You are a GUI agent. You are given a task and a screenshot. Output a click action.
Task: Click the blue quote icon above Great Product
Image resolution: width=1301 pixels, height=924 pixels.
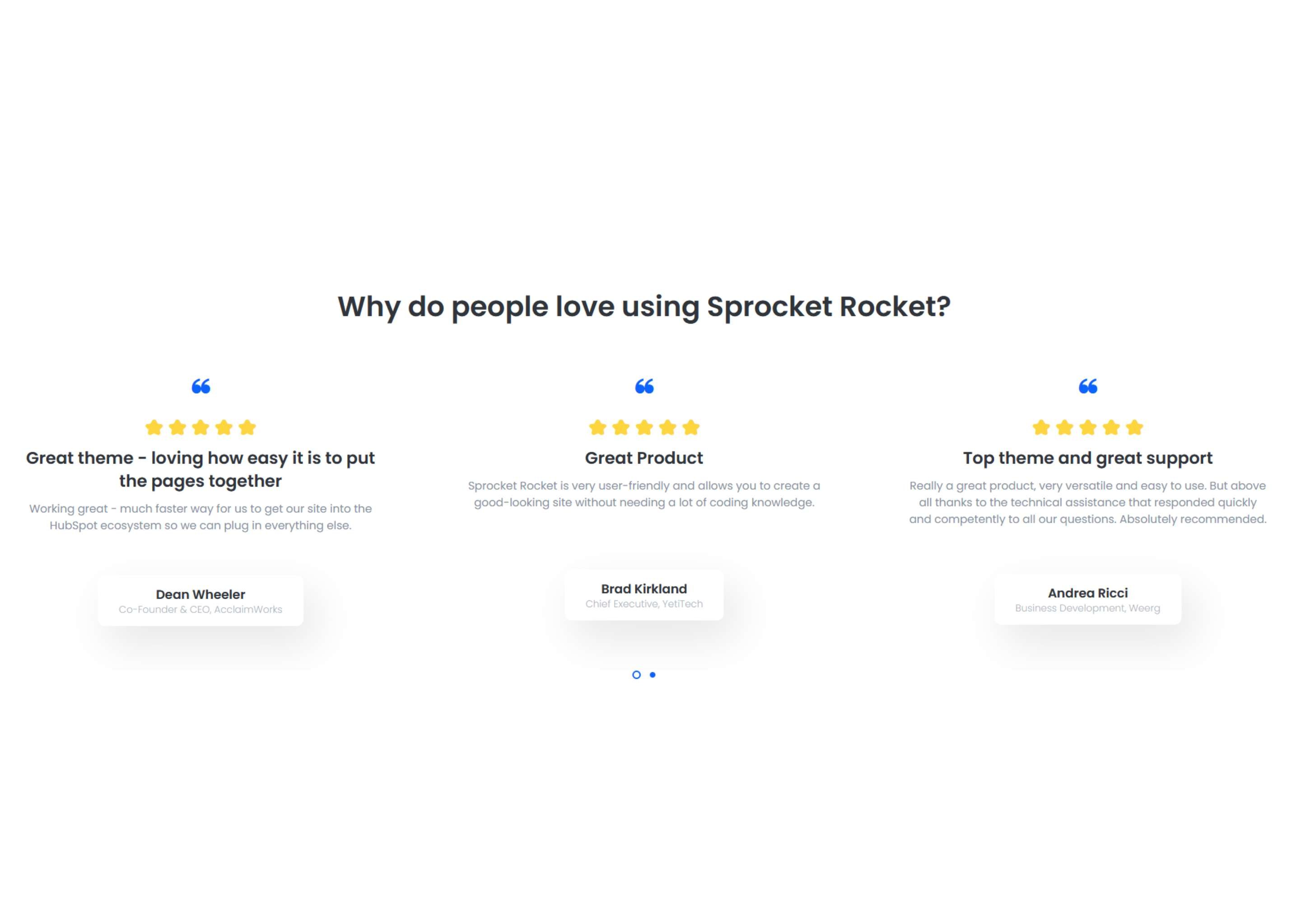[644, 386]
